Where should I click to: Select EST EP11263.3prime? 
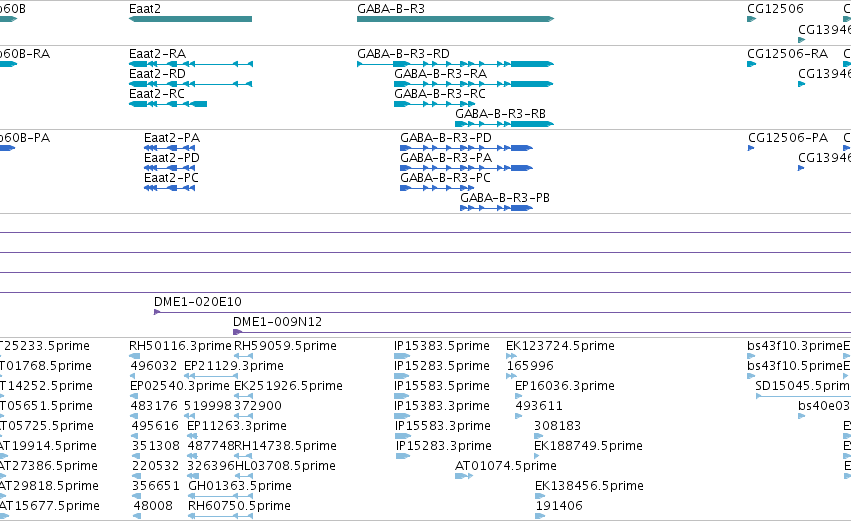[x=237, y=426]
